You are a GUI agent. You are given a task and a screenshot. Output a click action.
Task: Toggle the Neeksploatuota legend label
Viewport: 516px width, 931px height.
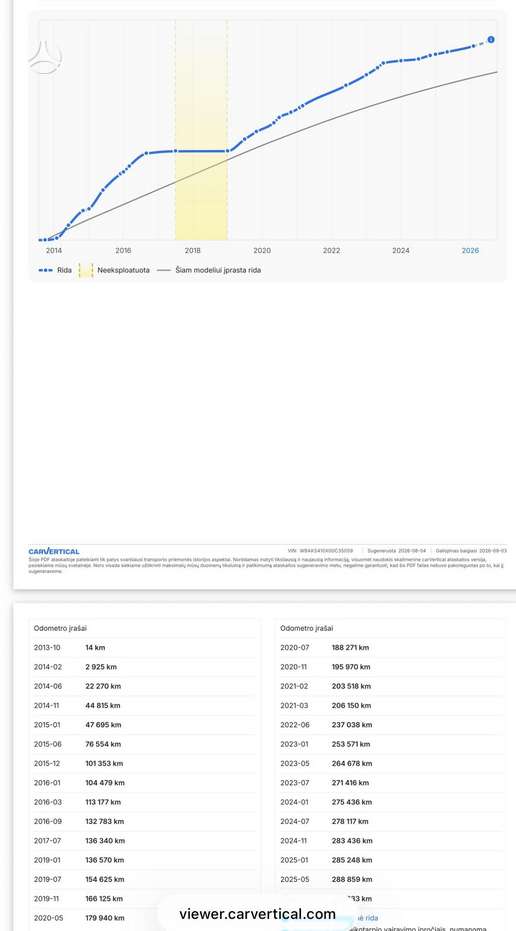(124, 270)
